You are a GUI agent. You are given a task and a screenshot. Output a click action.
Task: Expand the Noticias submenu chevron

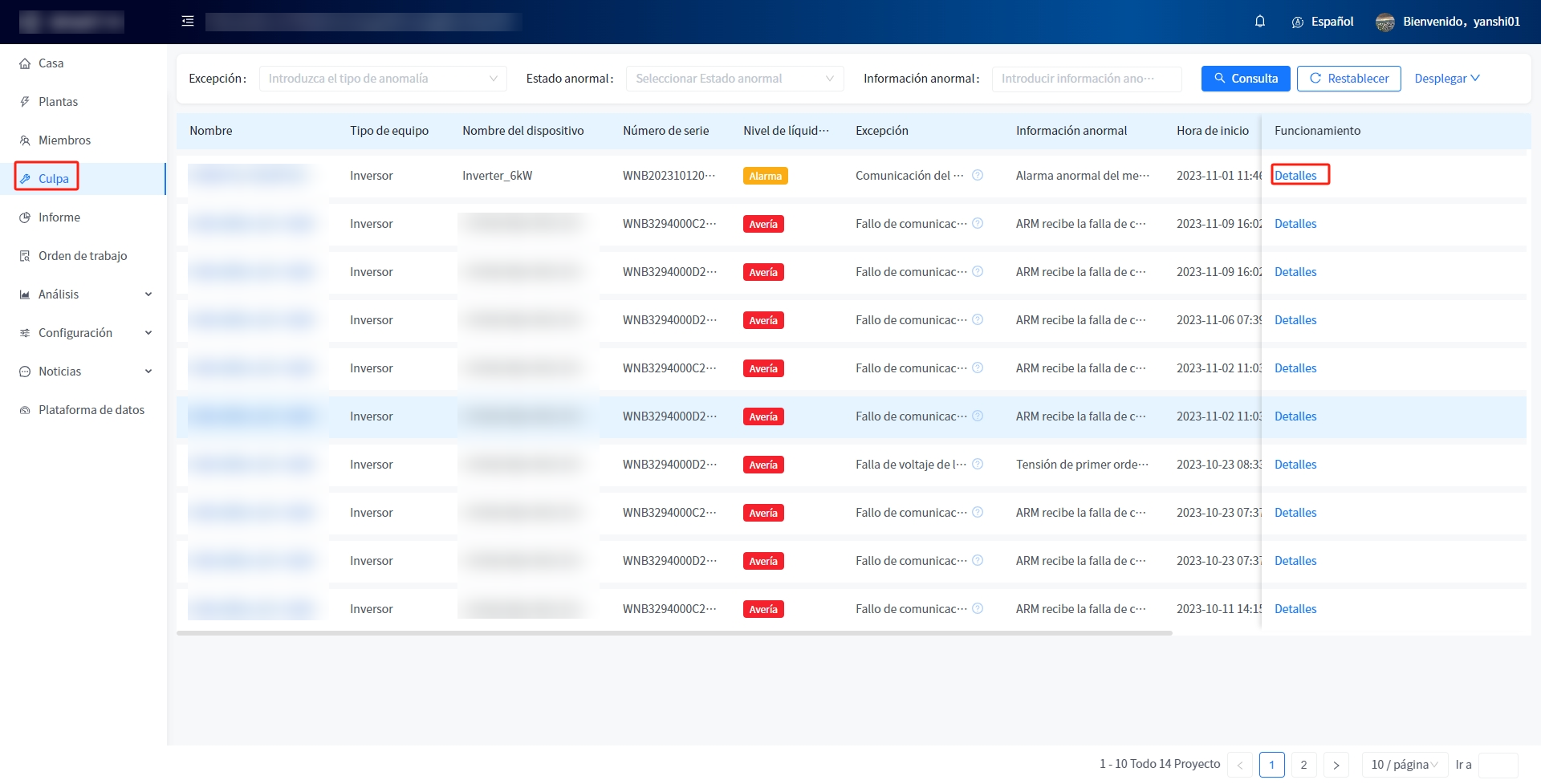pyautogui.click(x=148, y=372)
